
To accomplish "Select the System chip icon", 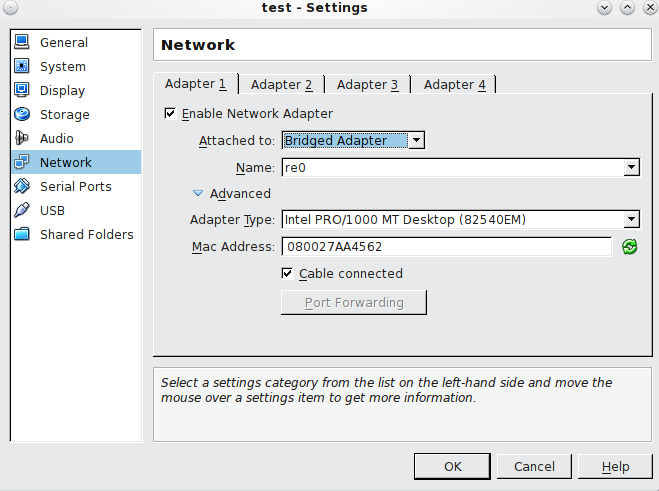I will click(x=22, y=66).
